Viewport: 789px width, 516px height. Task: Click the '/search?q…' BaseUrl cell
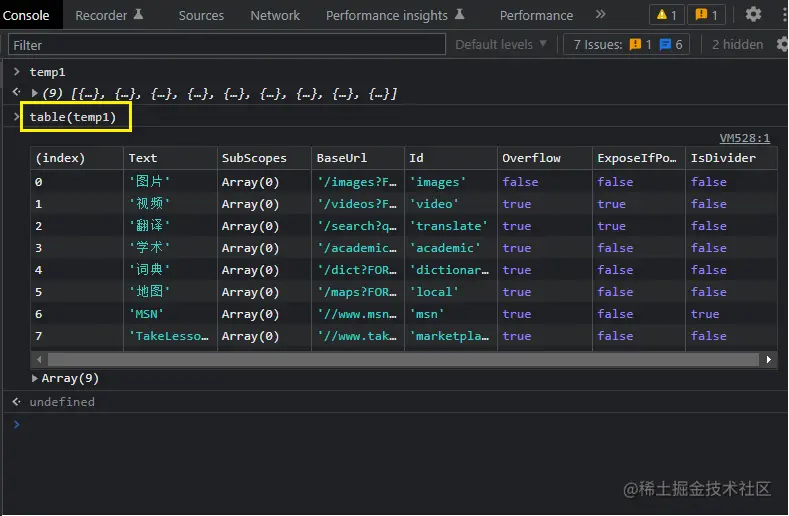click(x=358, y=226)
